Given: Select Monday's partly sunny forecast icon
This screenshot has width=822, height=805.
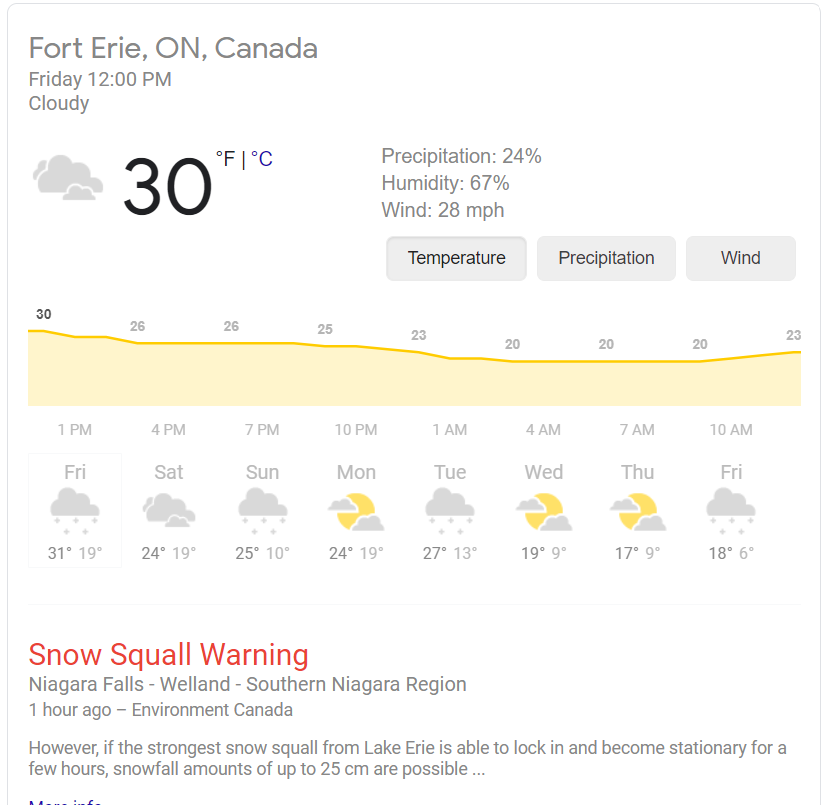Looking at the screenshot, I should coord(356,512).
